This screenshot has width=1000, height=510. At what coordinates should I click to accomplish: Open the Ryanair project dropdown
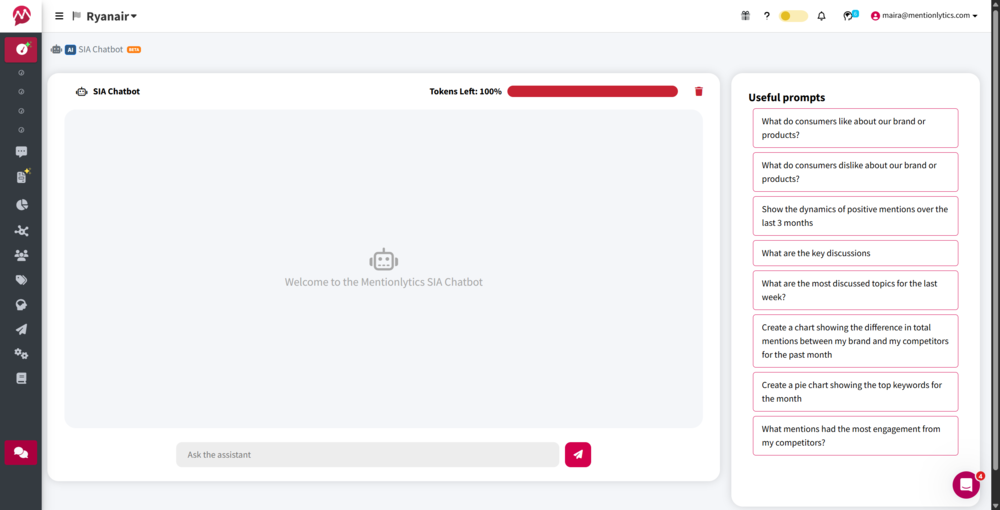click(111, 16)
